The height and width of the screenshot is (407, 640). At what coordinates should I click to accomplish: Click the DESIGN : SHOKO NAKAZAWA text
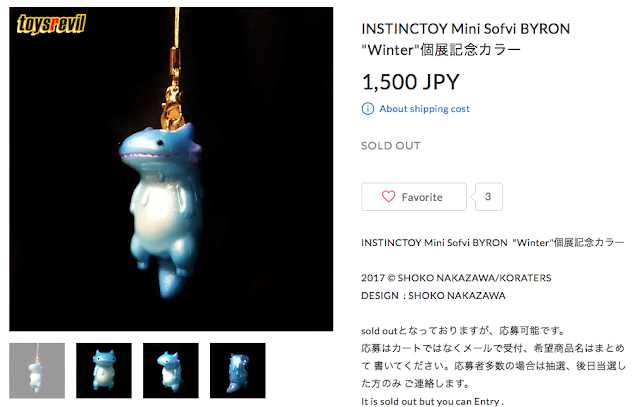pyautogui.click(x=433, y=296)
